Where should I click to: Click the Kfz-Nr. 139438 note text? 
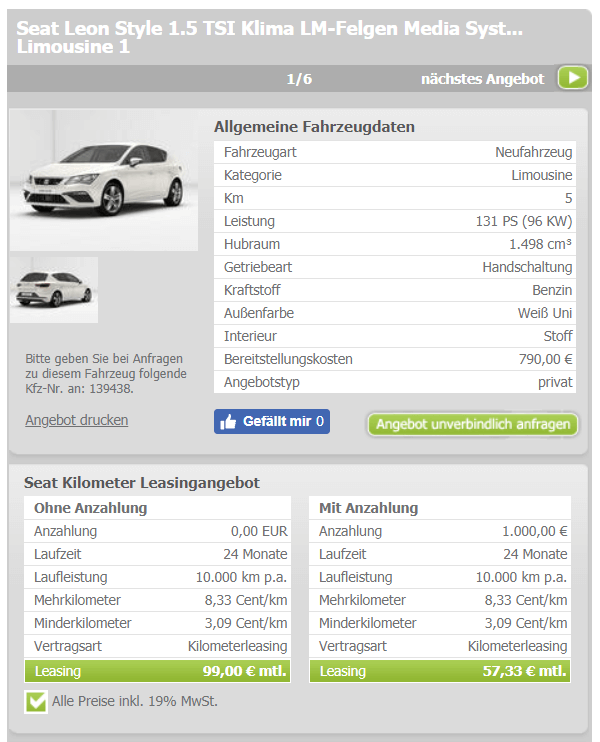106,373
